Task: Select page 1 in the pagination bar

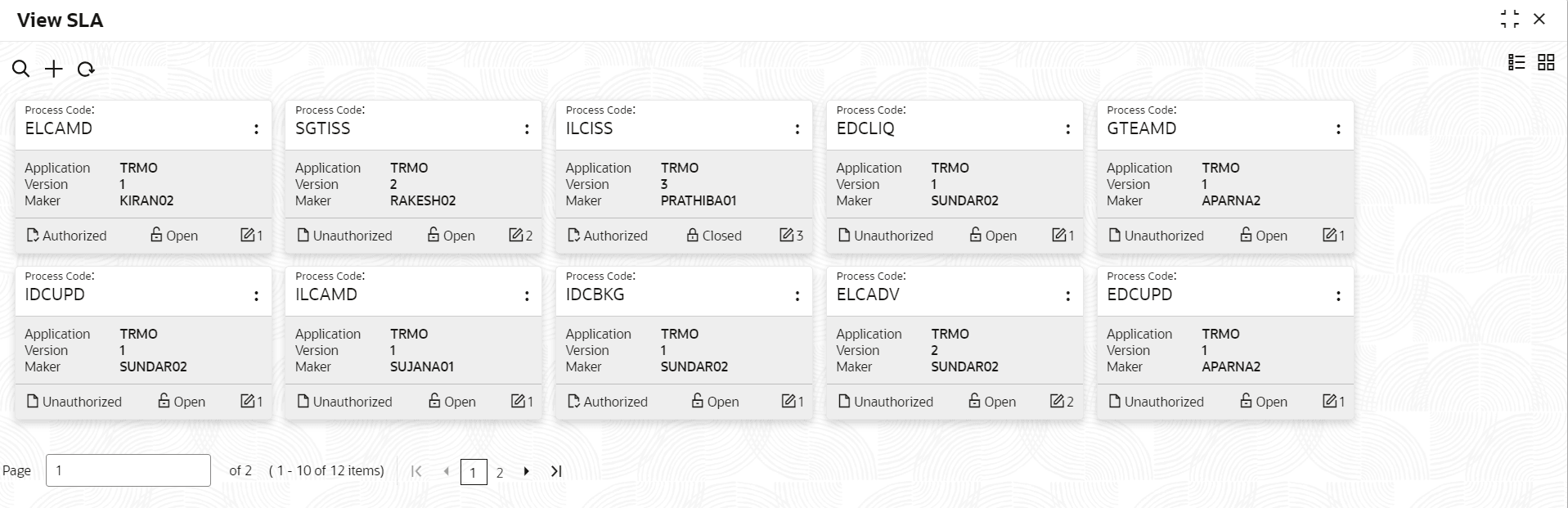Action: click(475, 471)
